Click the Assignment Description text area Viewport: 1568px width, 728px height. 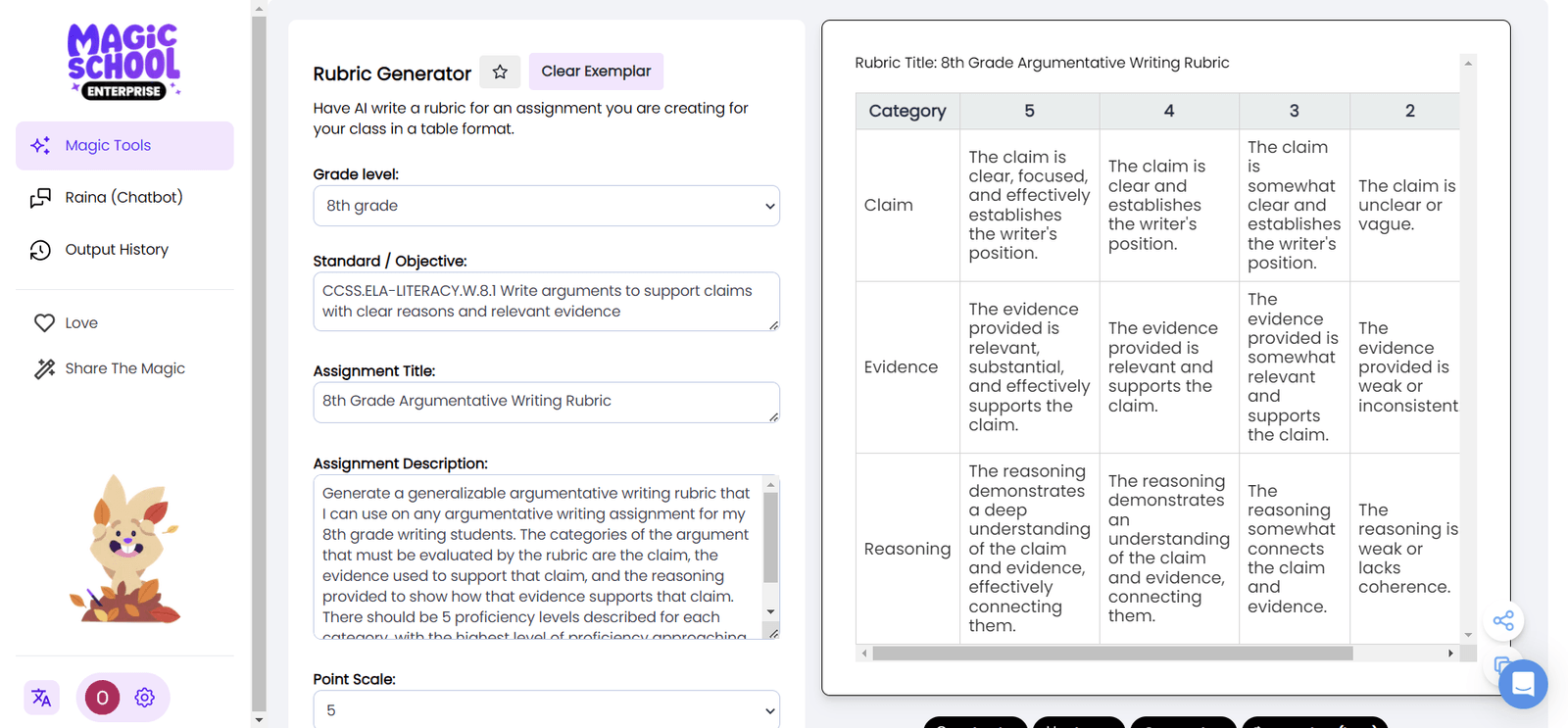(x=539, y=554)
